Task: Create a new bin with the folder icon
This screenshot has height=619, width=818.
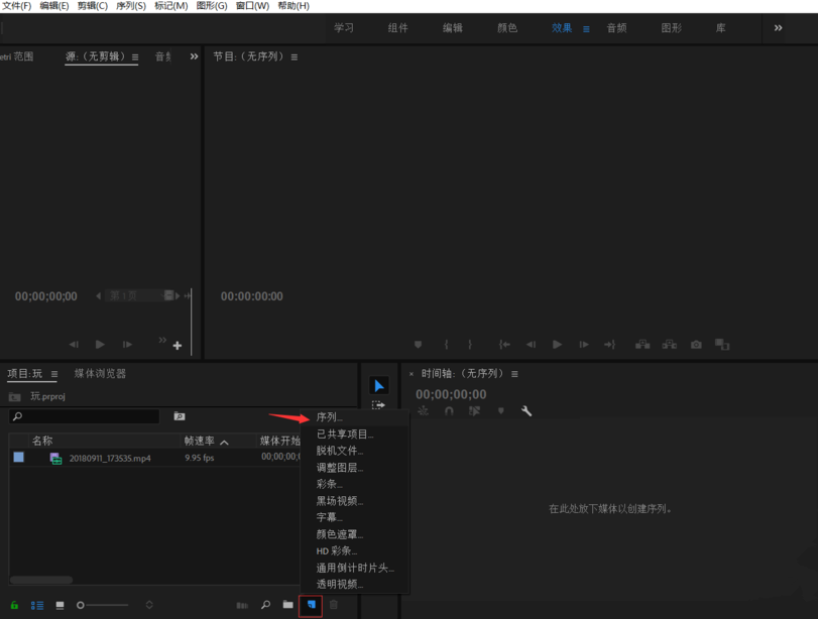Action: click(x=287, y=604)
